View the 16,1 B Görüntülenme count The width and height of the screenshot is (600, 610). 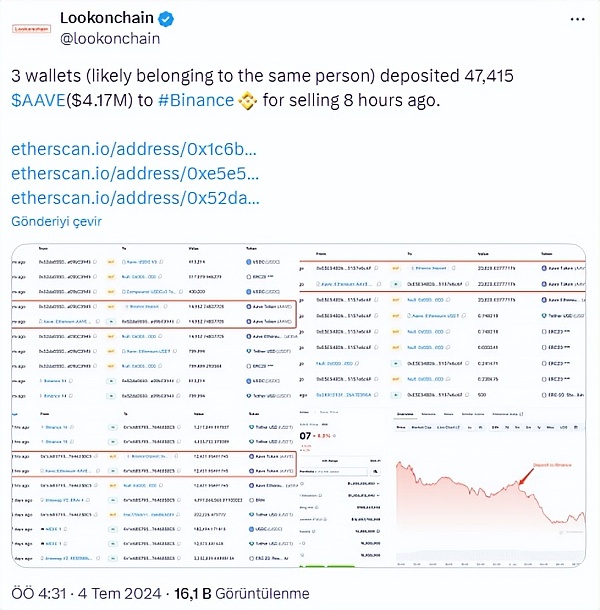(x=241, y=593)
